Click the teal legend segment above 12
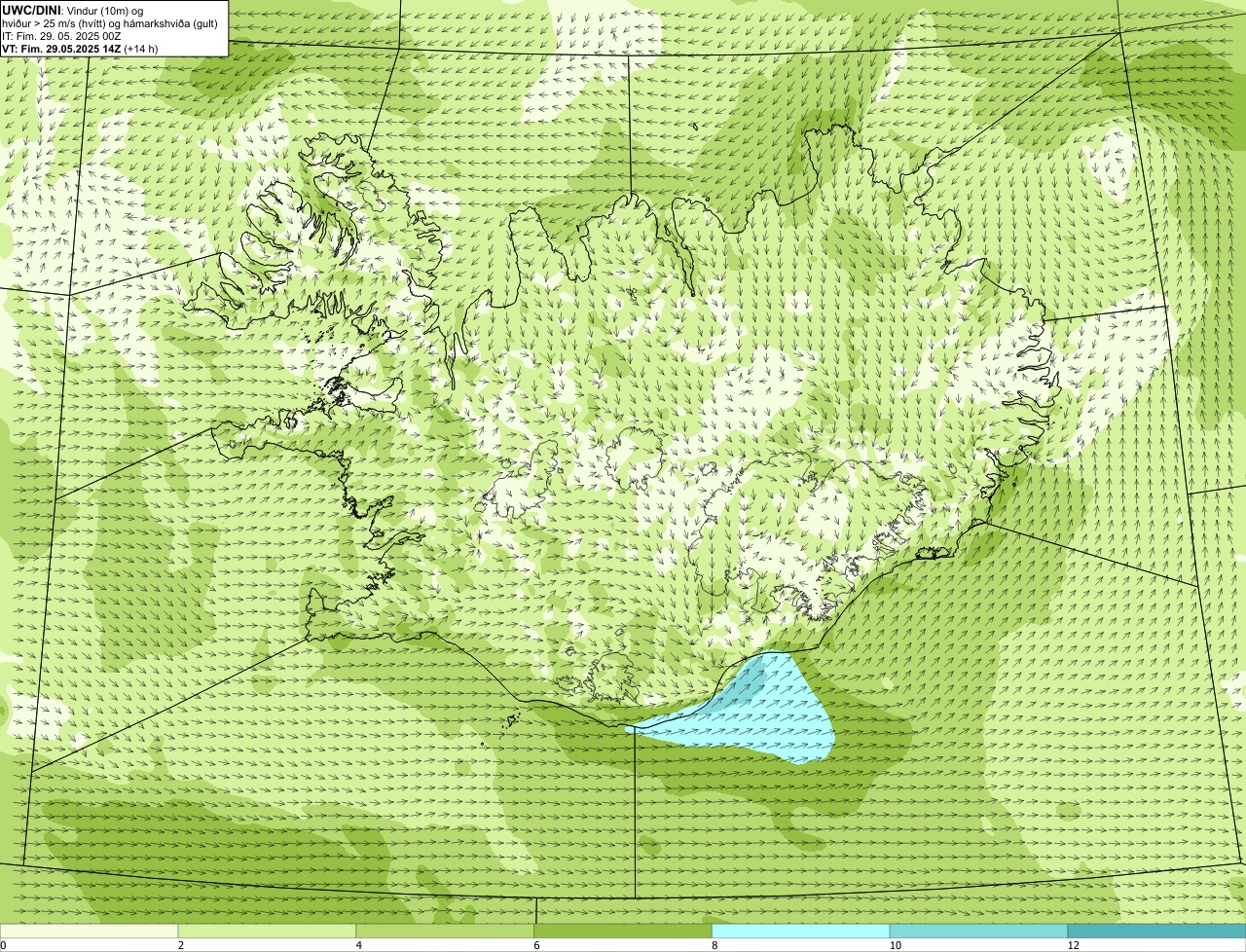 (1156, 931)
